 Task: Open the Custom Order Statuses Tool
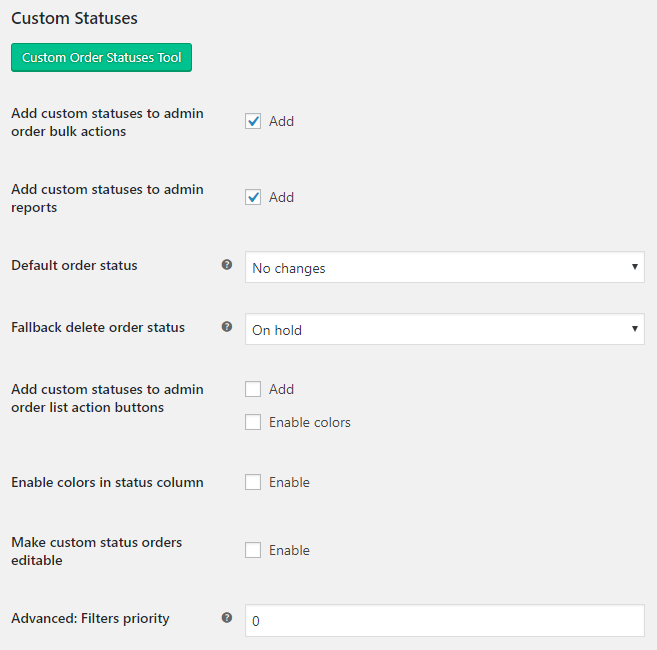point(101,57)
